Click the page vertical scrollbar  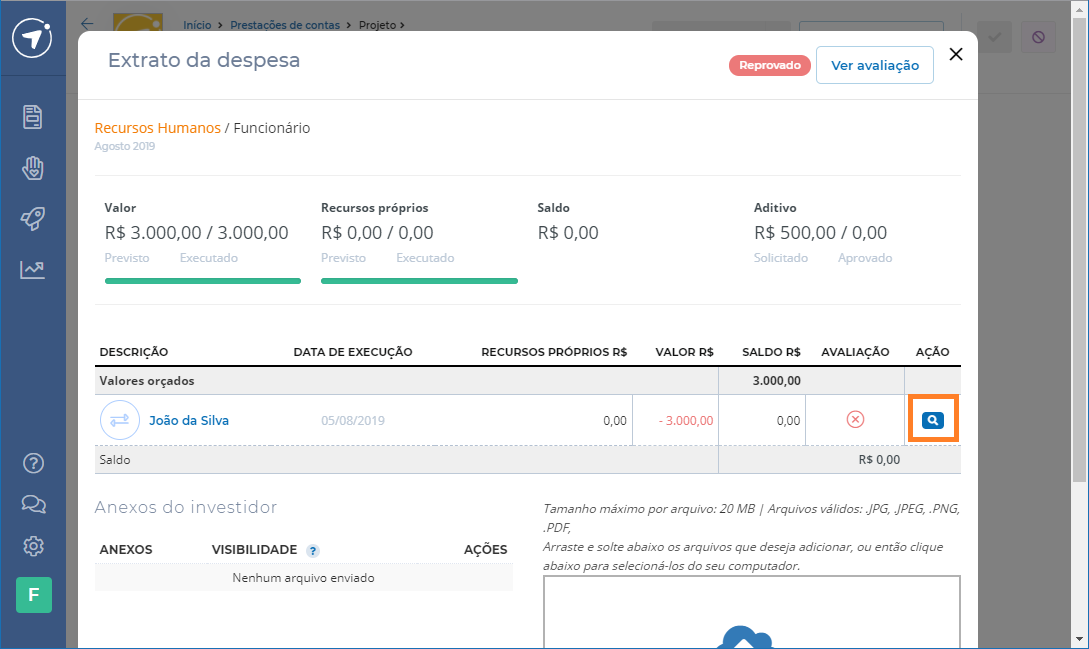pos(1079,250)
